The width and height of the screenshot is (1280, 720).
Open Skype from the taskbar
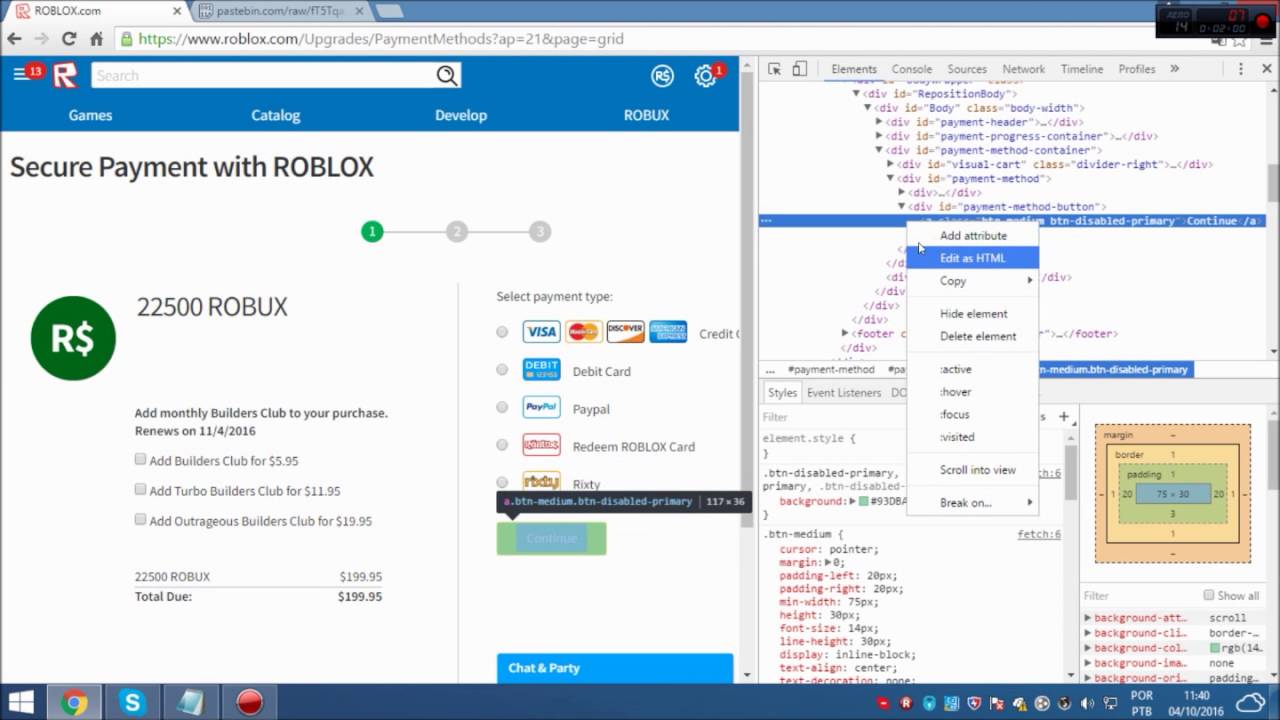coord(132,702)
